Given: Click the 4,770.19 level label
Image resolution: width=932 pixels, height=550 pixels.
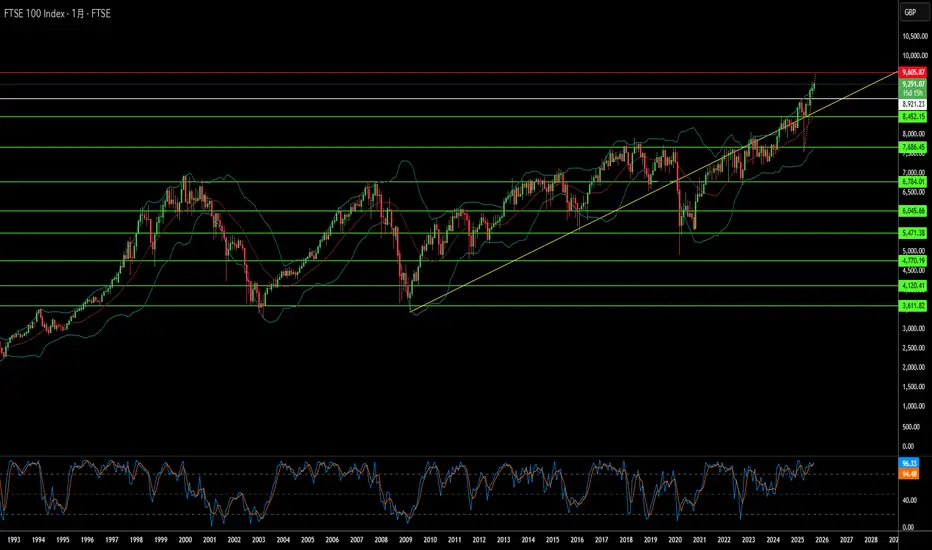Looking at the screenshot, I should [913, 260].
